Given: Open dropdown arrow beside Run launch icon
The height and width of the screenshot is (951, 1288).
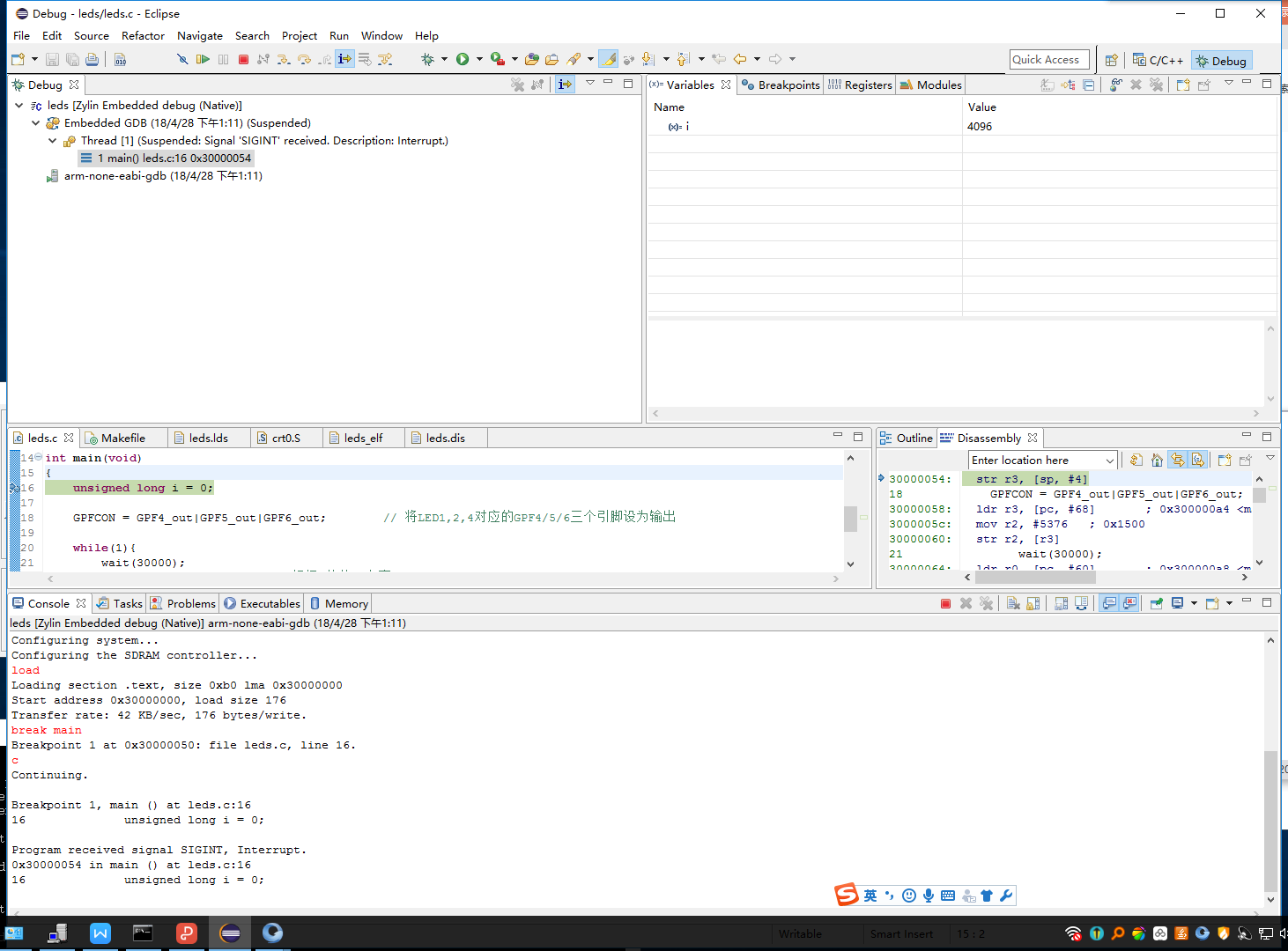Looking at the screenshot, I should [479, 59].
